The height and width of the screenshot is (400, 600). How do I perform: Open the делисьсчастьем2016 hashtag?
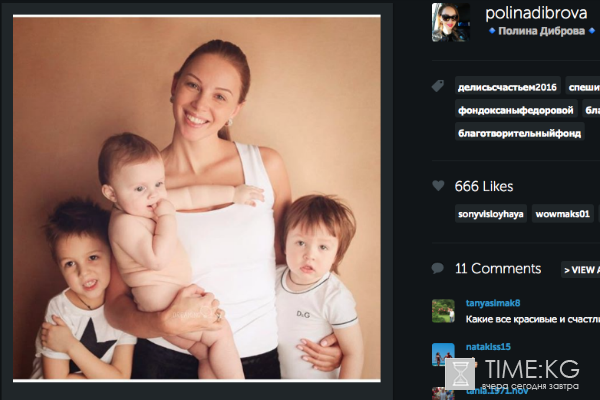point(507,87)
